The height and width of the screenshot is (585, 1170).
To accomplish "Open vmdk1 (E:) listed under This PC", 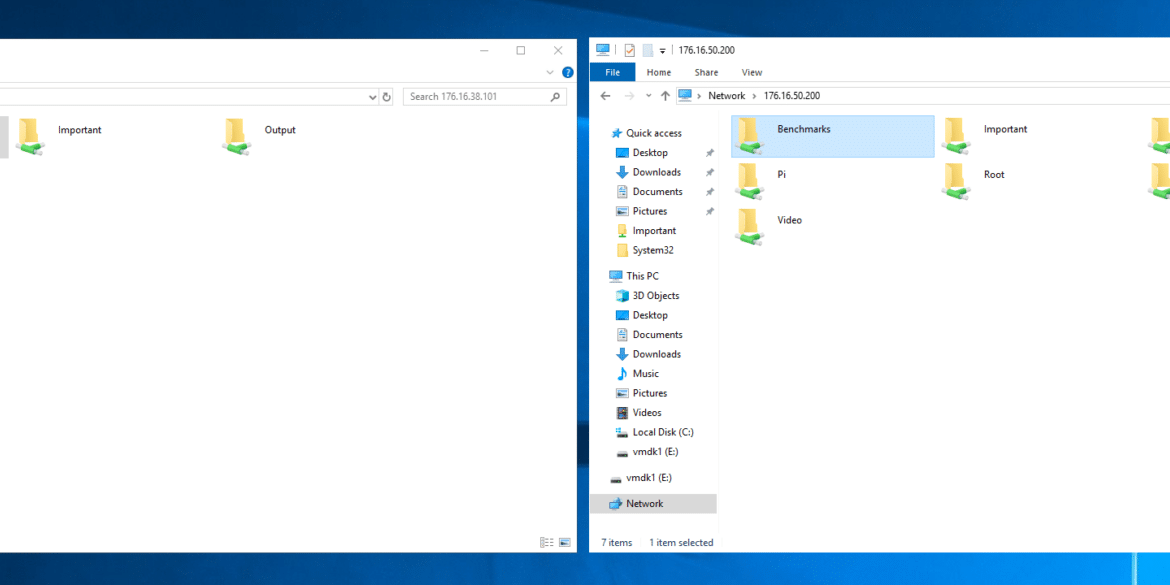I will (x=655, y=451).
